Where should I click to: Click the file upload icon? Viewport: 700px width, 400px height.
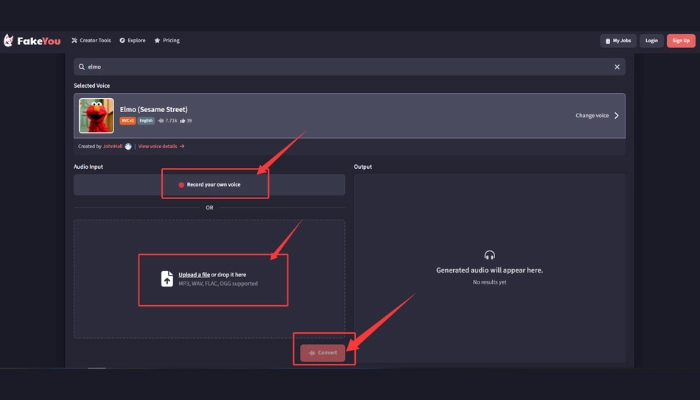167,279
